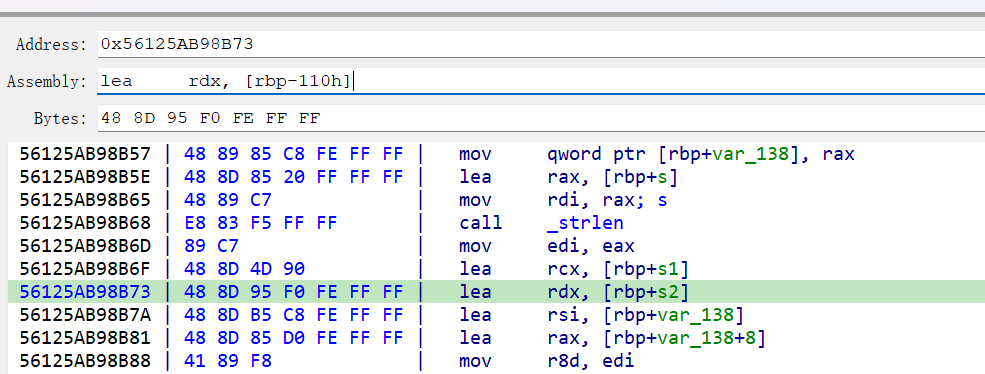
Task: Click operand edi, eax
Action: 591,246
